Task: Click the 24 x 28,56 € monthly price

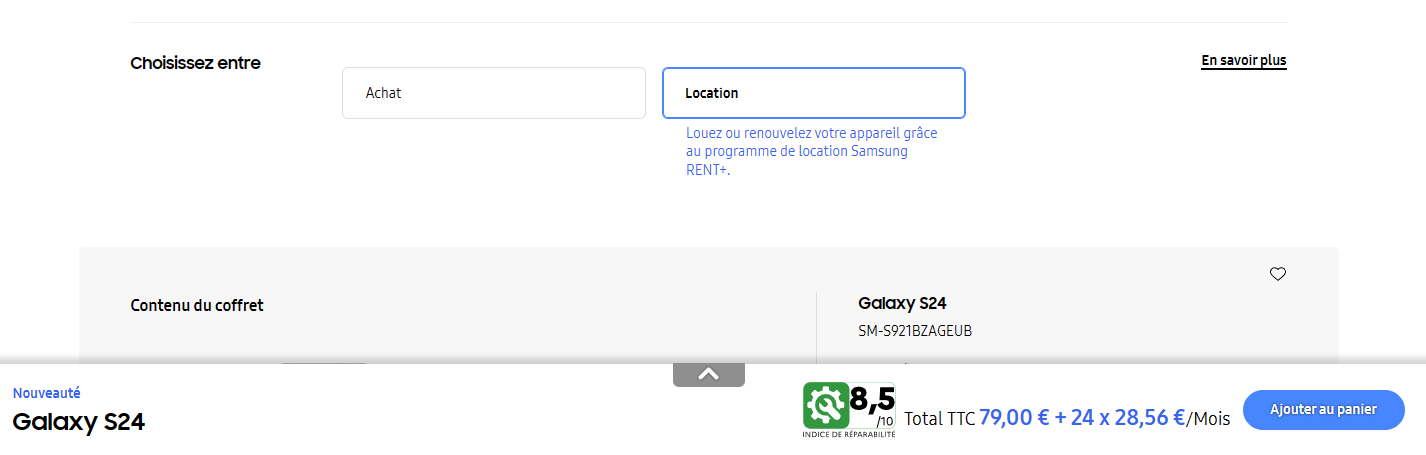Action: tap(1127, 418)
